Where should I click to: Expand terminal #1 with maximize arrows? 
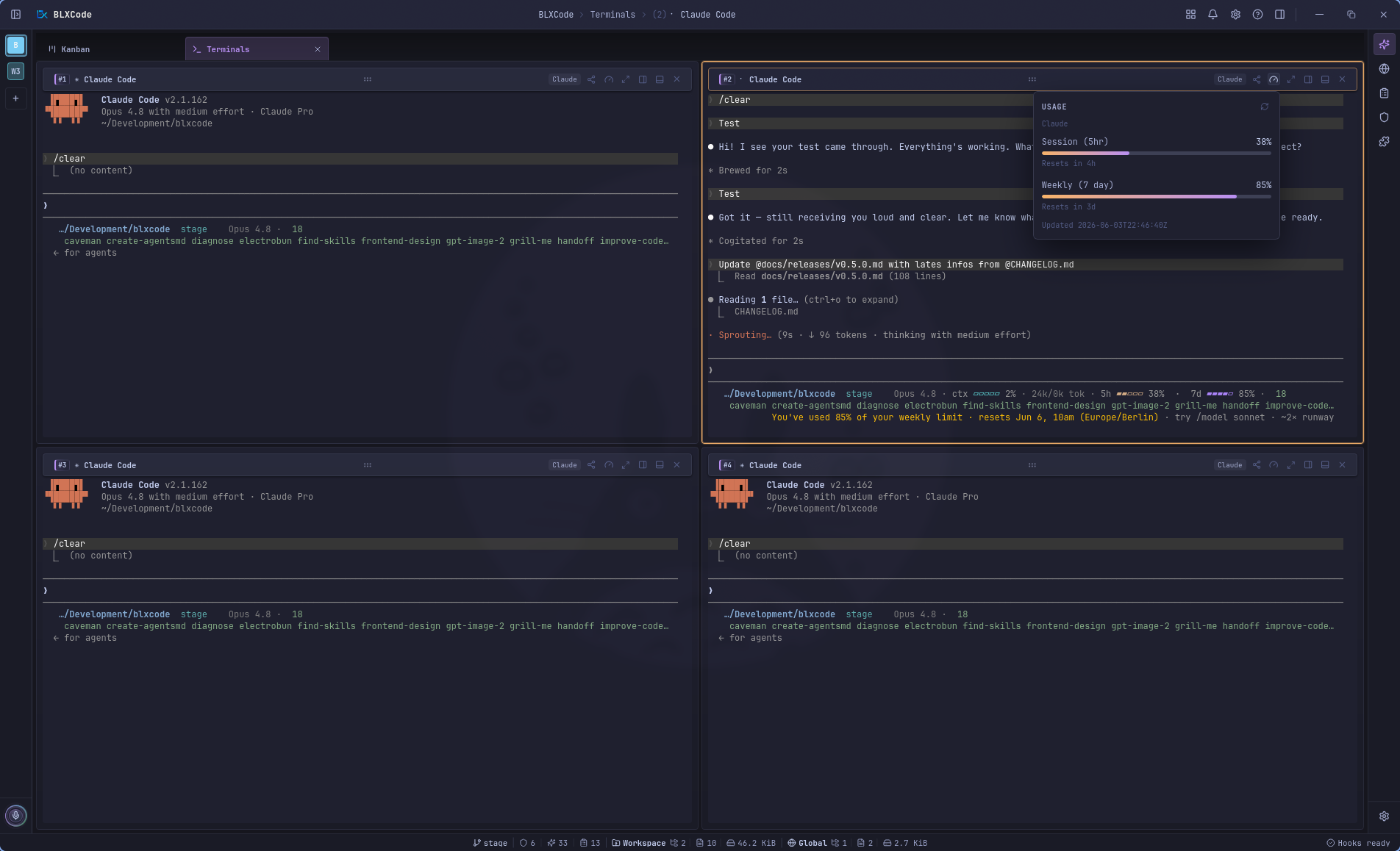(626, 79)
